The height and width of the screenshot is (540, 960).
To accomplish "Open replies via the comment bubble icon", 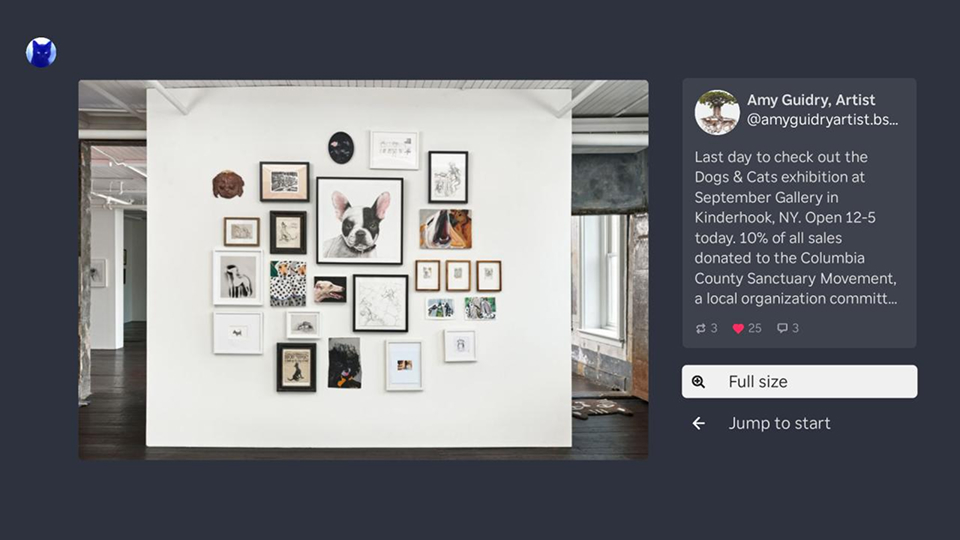I will (782, 328).
